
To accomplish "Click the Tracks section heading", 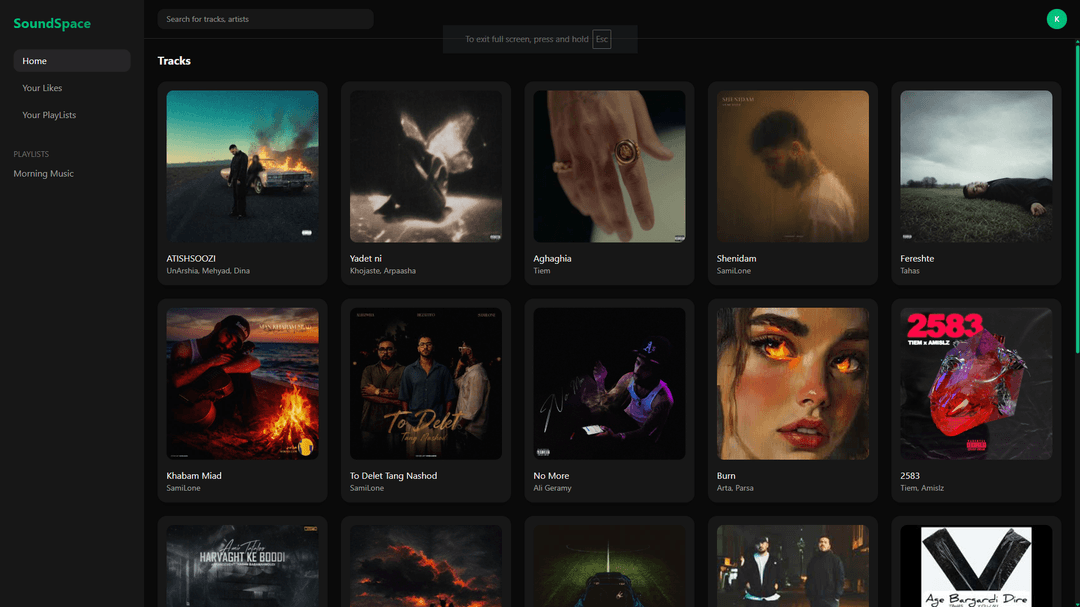I will 174,61.
